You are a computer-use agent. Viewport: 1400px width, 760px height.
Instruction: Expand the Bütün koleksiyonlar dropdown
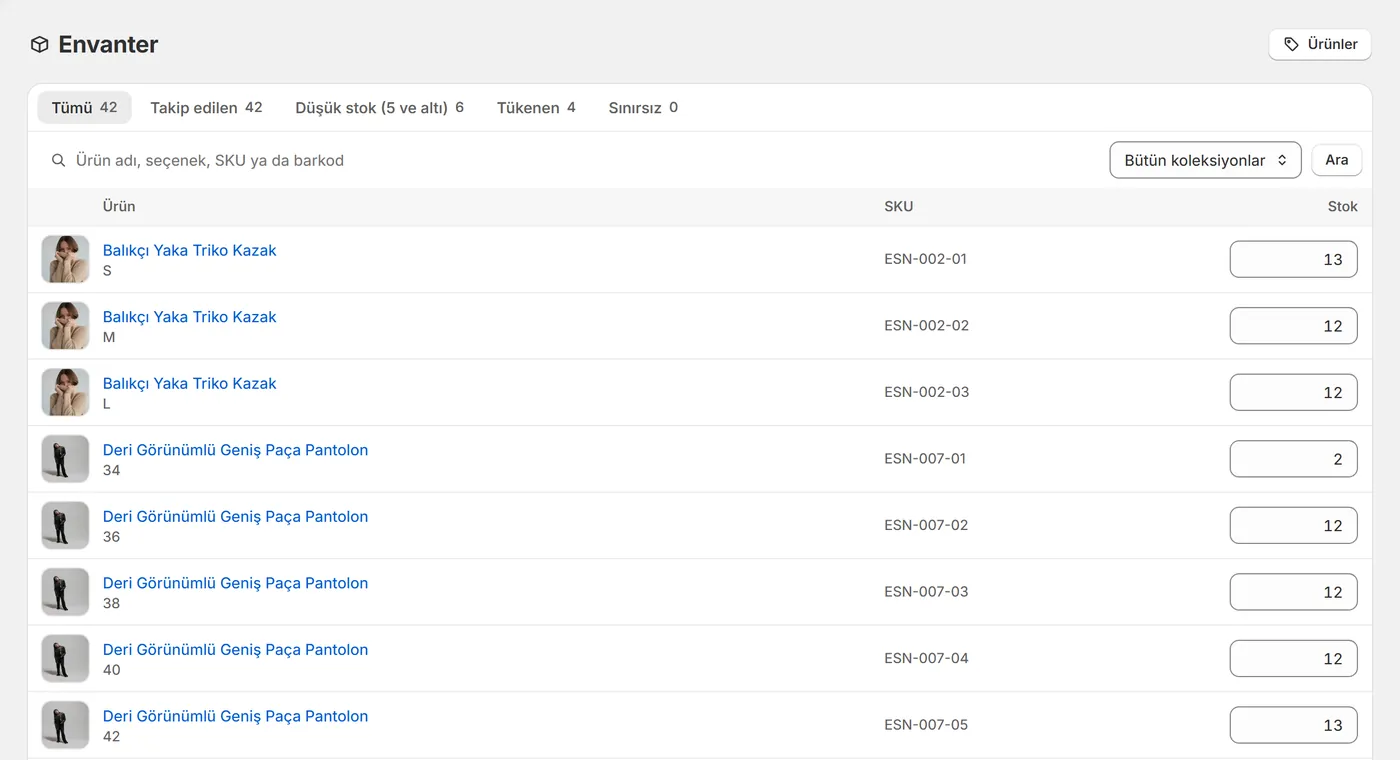1205,160
